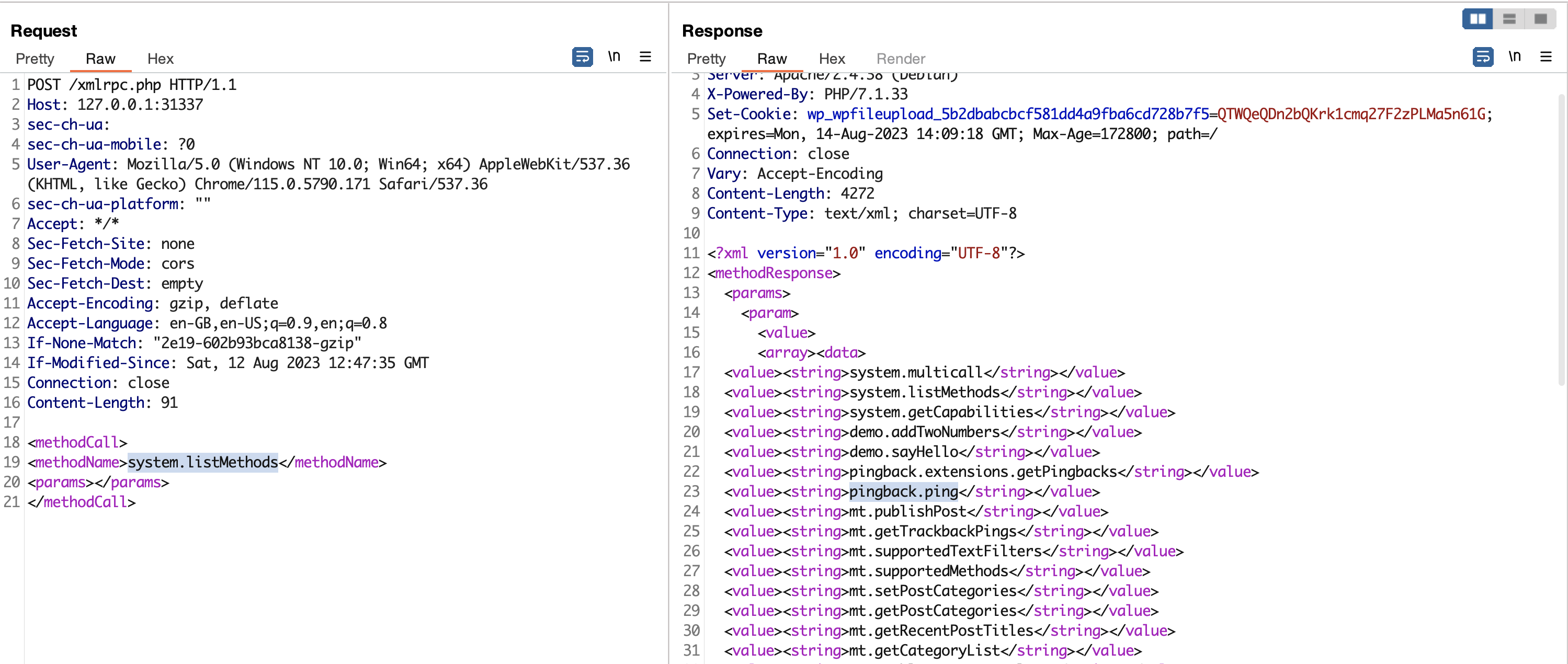Switch Request view to Hex tab

point(160,59)
